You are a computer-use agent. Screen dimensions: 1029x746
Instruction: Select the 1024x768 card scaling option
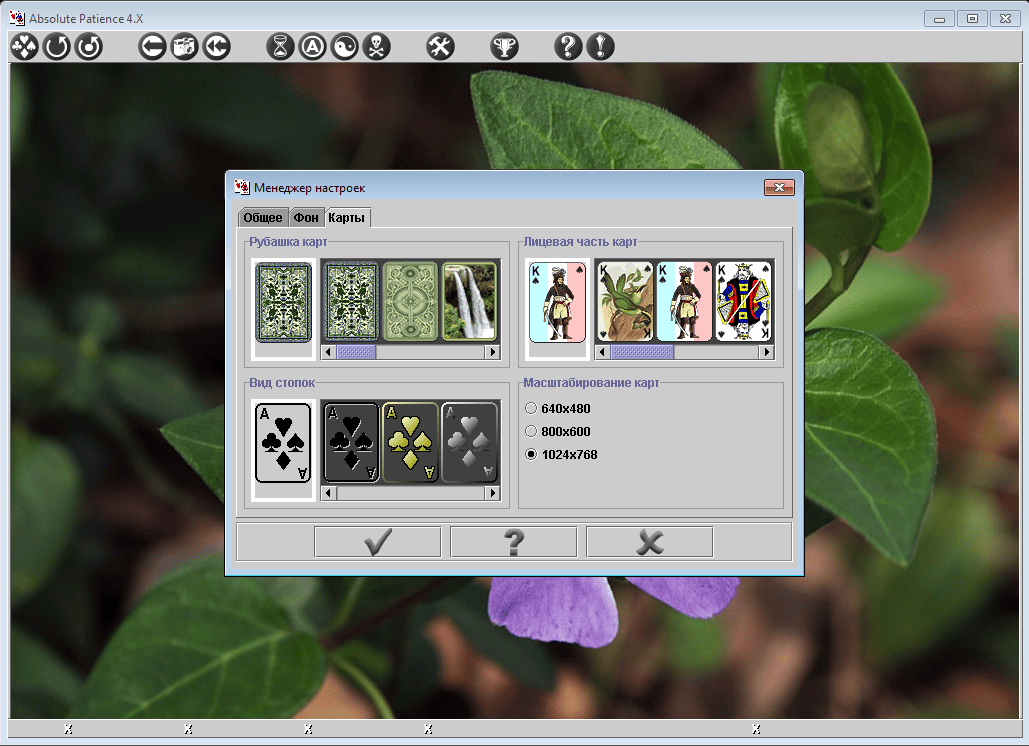(532, 455)
